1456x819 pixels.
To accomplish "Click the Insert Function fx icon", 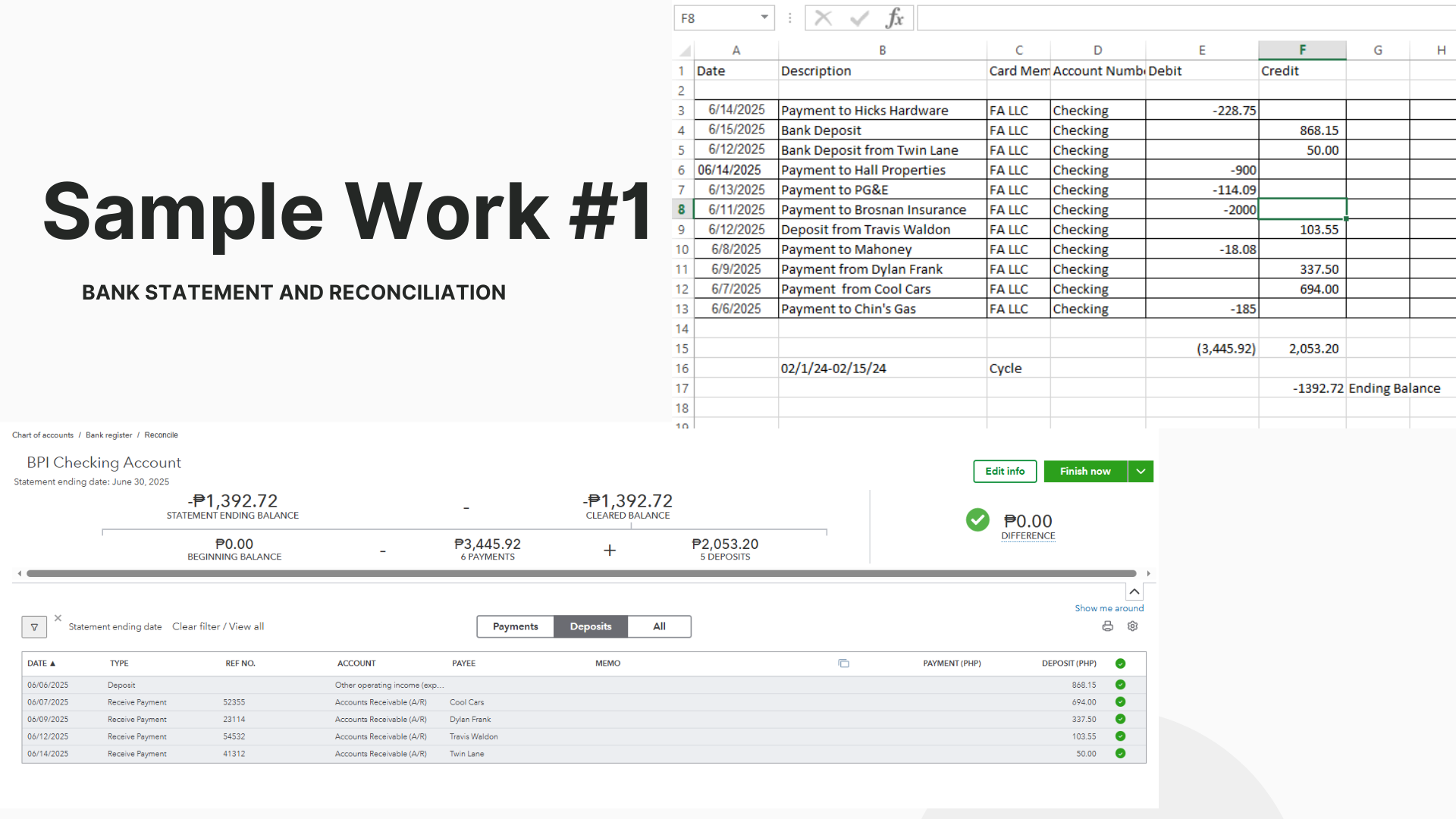I will 894,18.
